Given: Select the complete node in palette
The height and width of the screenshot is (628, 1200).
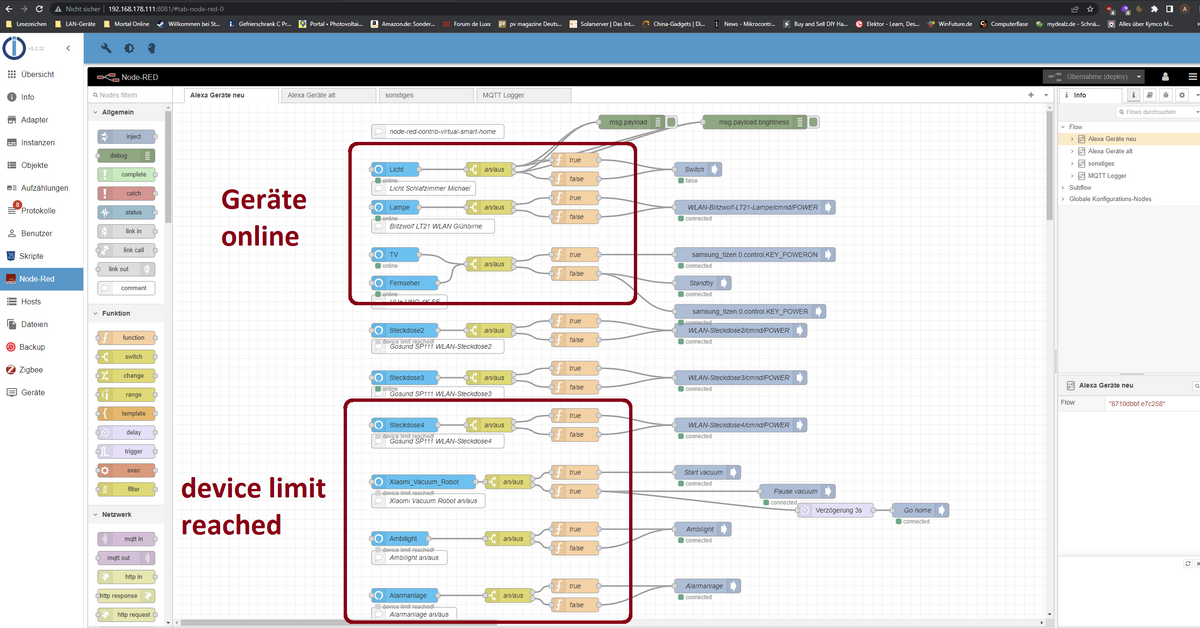Looking at the screenshot, I should (x=126, y=174).
